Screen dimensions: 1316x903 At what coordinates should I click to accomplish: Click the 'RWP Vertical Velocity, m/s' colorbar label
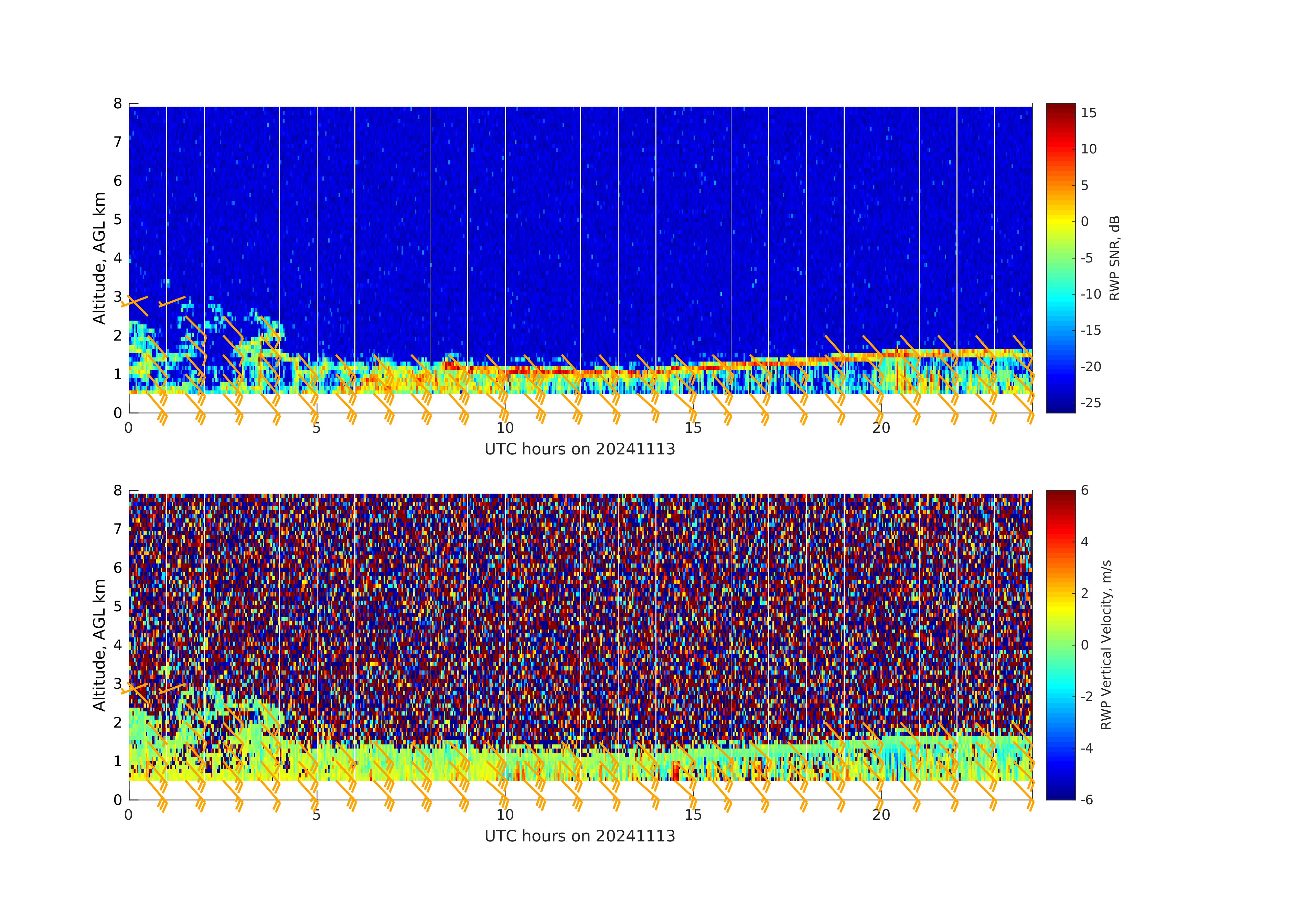coord(1106,645)
